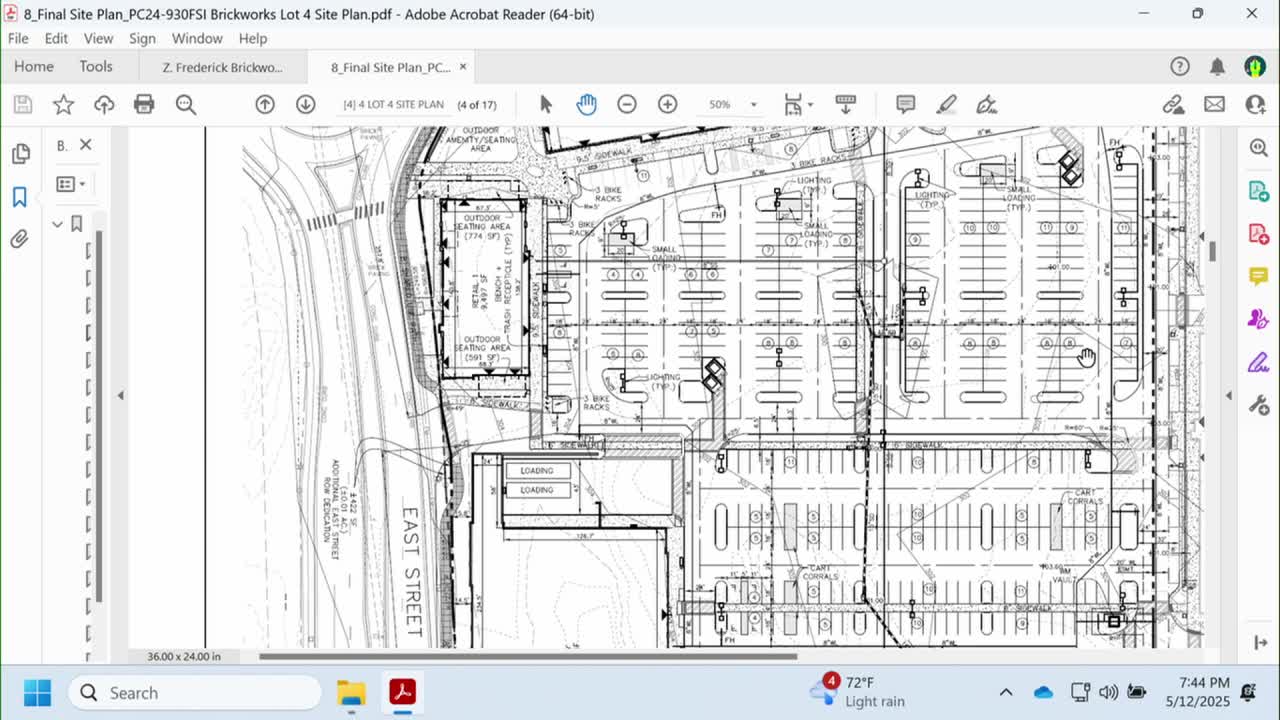This screenshot has height=720, width=1280.
Task: View notifications with the bell icon
Action: [1217, 67]
